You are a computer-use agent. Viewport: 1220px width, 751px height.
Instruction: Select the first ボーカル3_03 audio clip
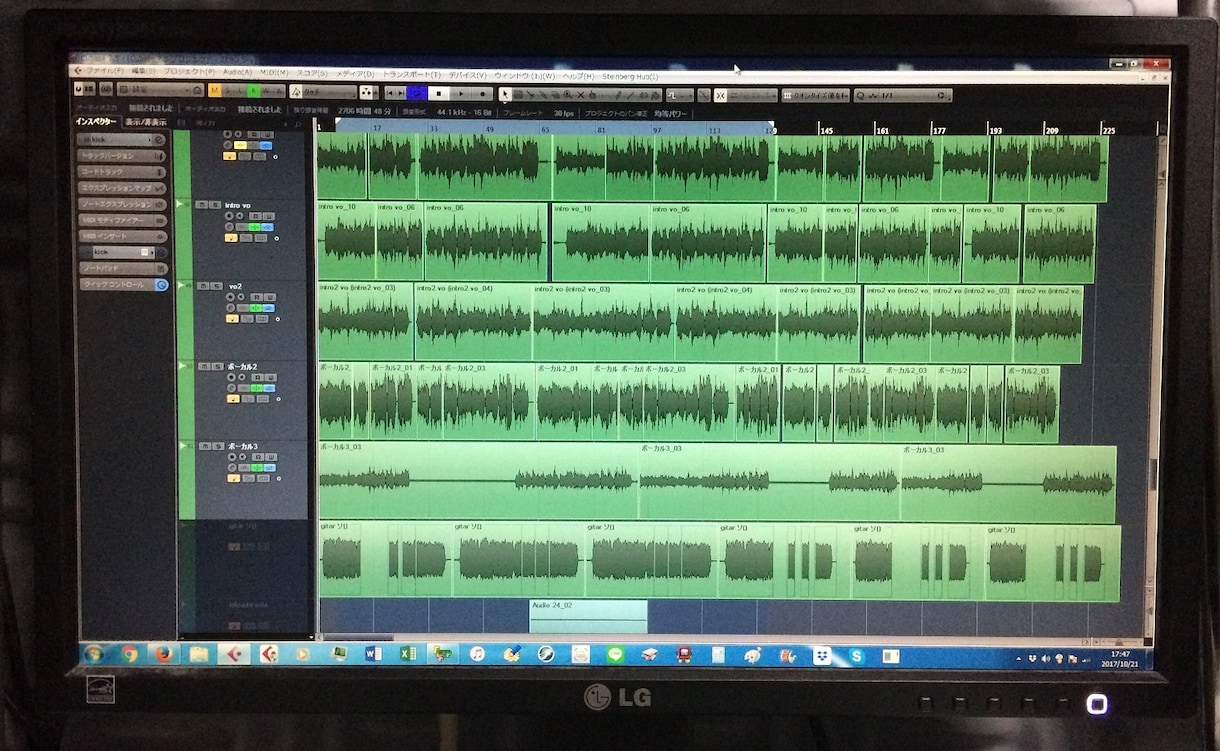click(x=479, y=482)
